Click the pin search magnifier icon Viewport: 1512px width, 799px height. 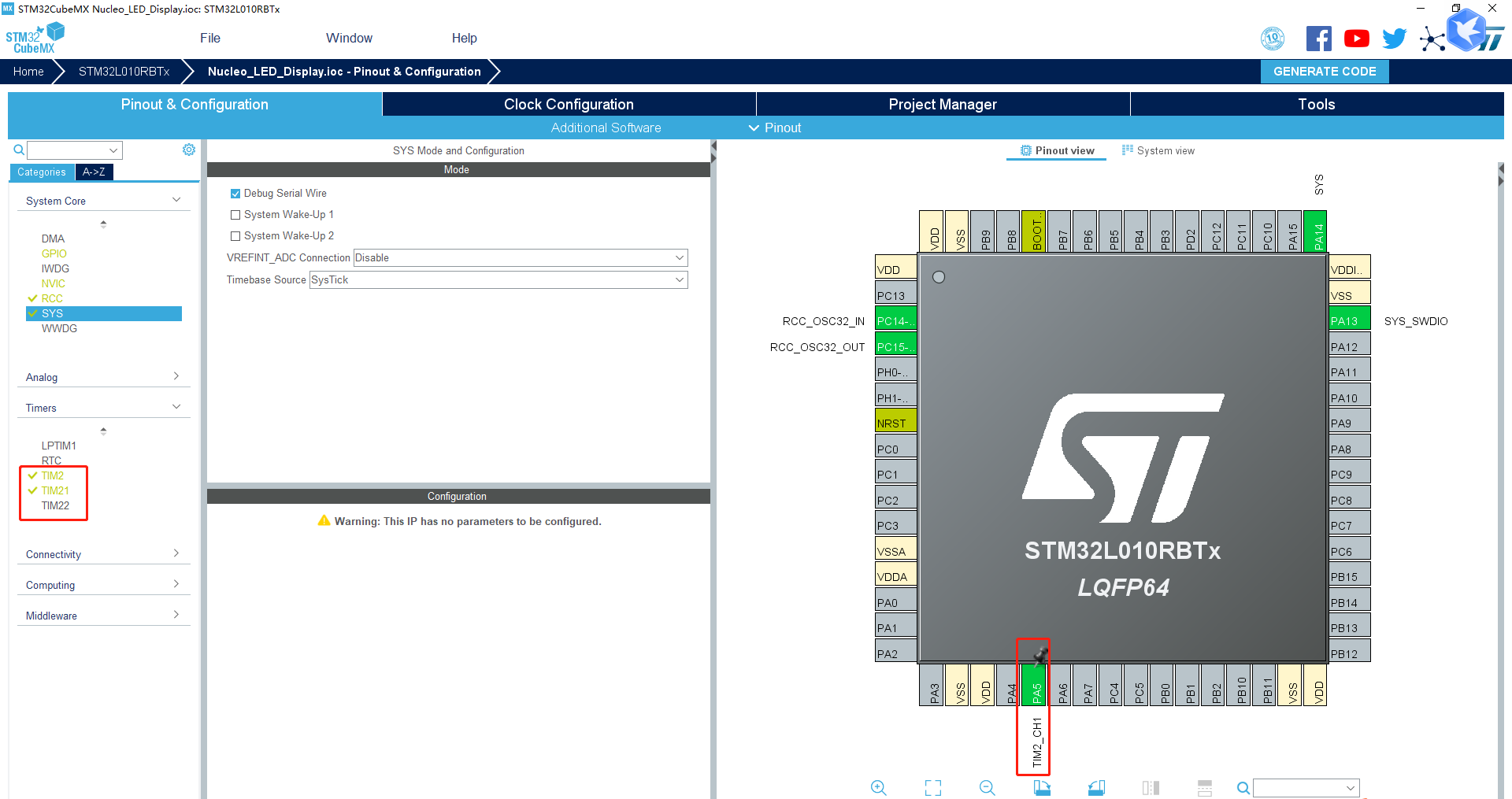click(1243, 788)
